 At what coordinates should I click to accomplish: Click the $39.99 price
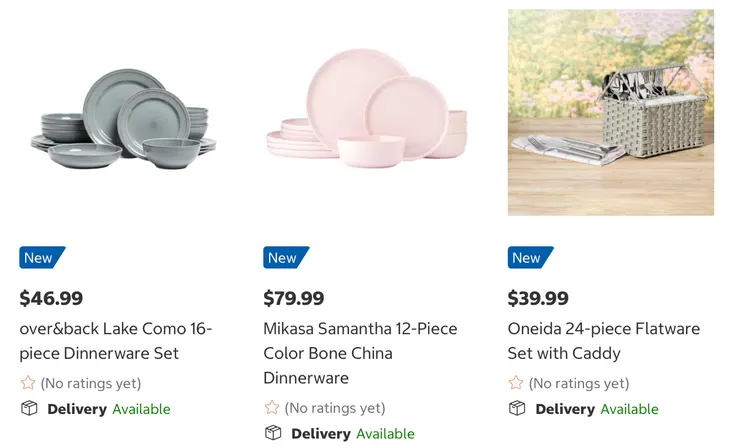click(x=538, y=298)
